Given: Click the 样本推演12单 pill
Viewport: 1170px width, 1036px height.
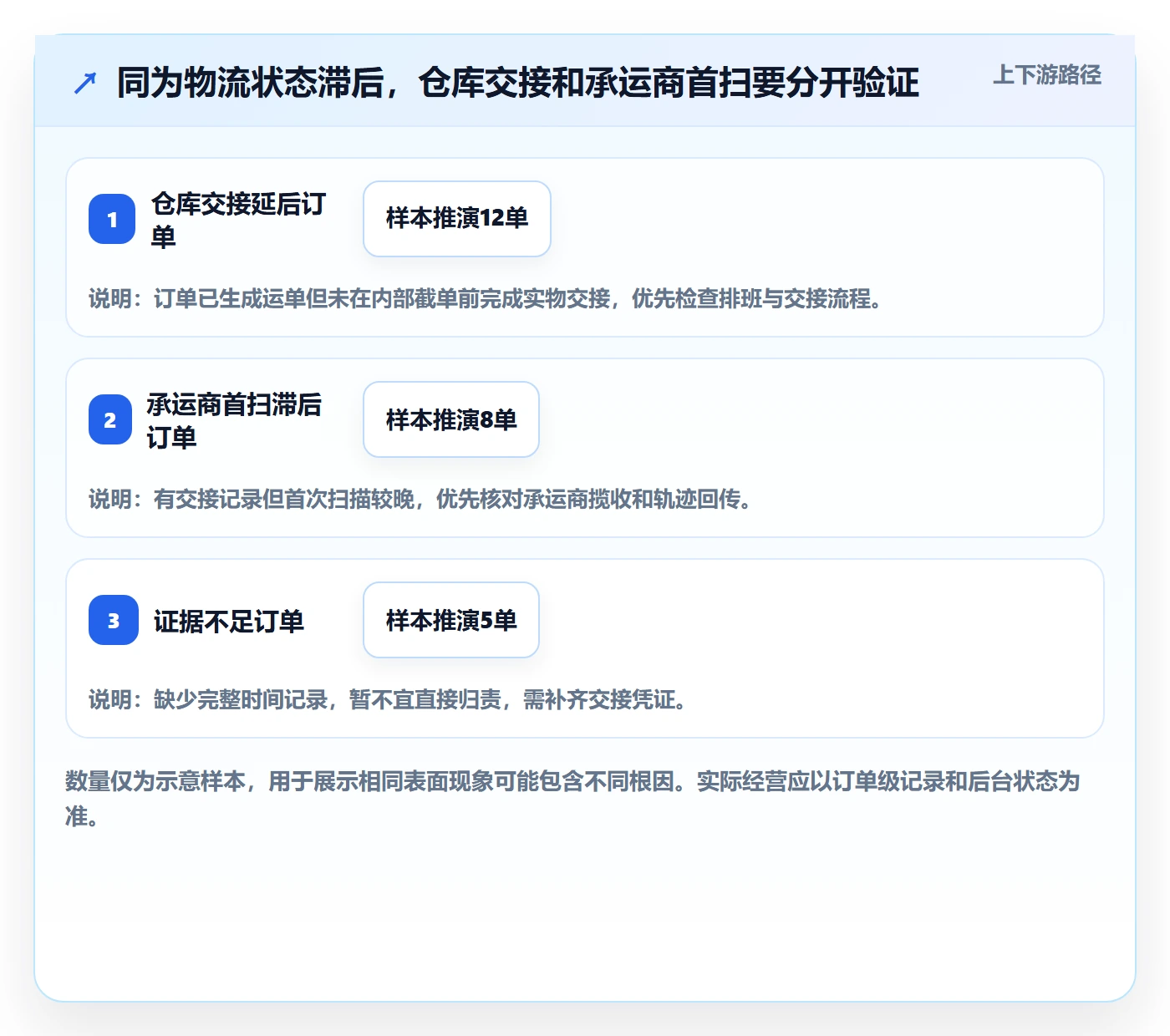Looking at the screenshot, I should click(457, 219).
